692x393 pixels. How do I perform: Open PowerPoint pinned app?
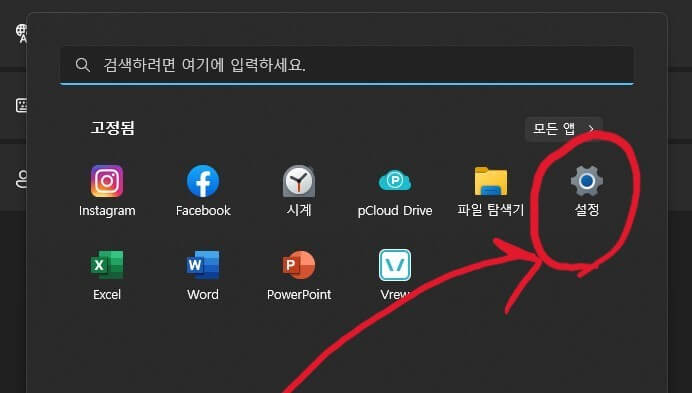click(x=299, y=265)
